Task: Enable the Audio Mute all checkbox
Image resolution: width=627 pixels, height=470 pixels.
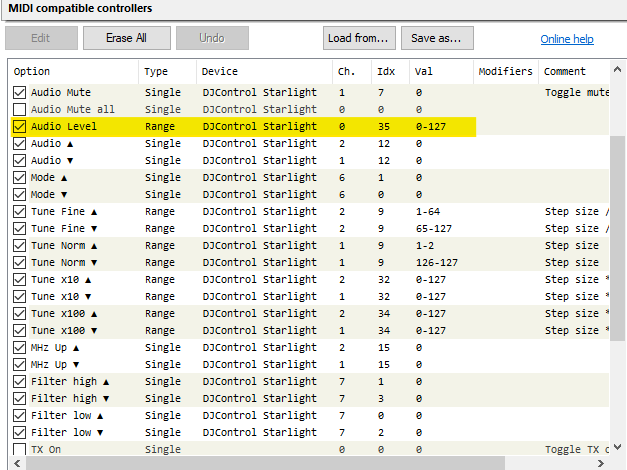Action: point(20,109)
